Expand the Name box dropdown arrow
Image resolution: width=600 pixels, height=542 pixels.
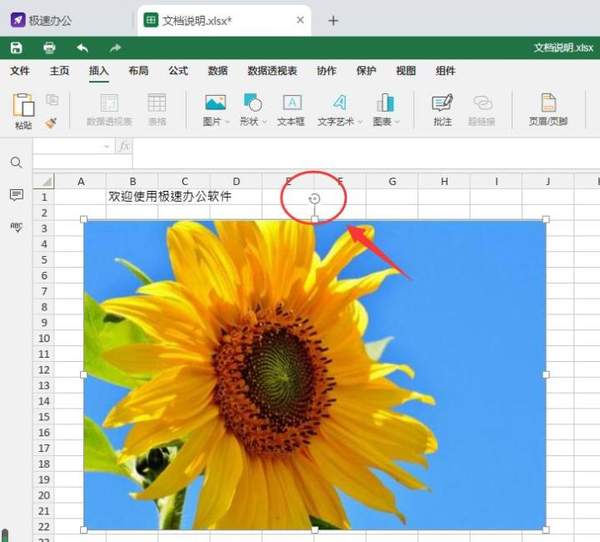coord(107,146)
